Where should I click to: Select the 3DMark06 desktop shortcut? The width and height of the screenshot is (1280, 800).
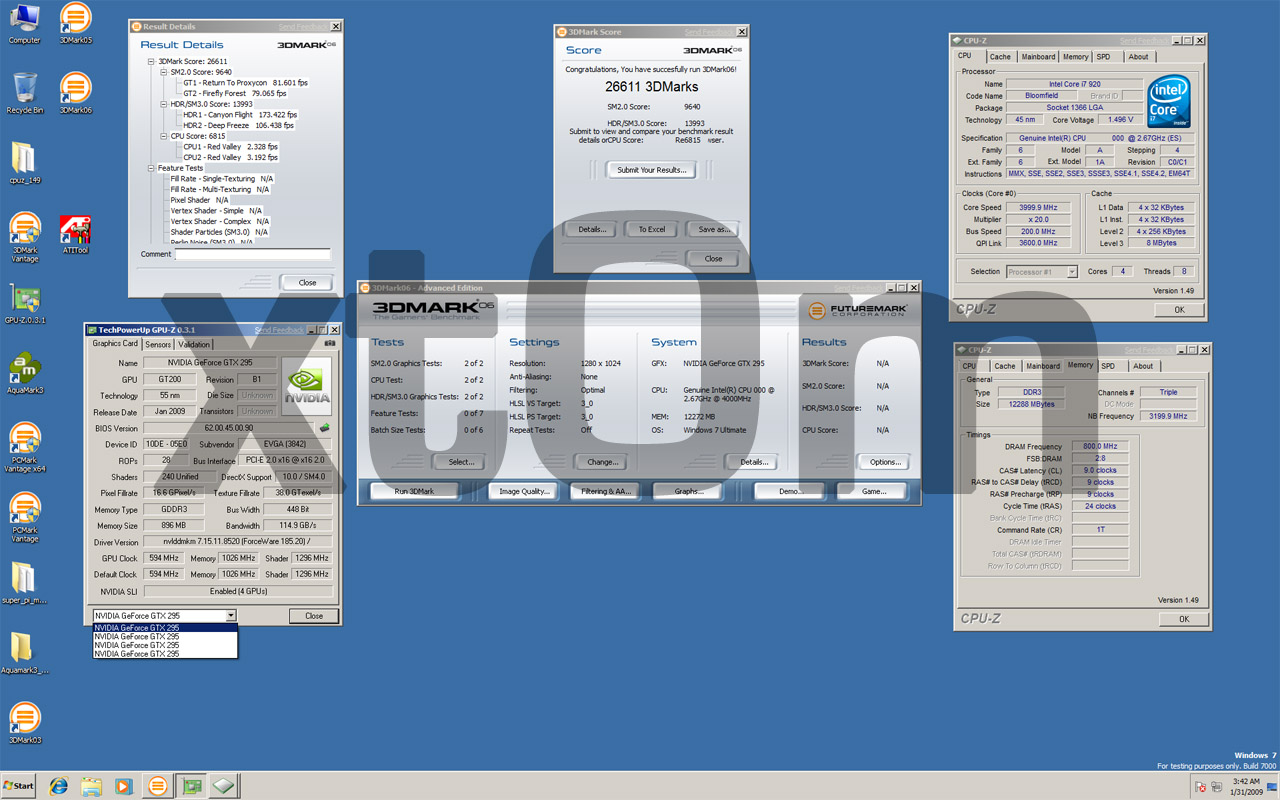point(75,94)
